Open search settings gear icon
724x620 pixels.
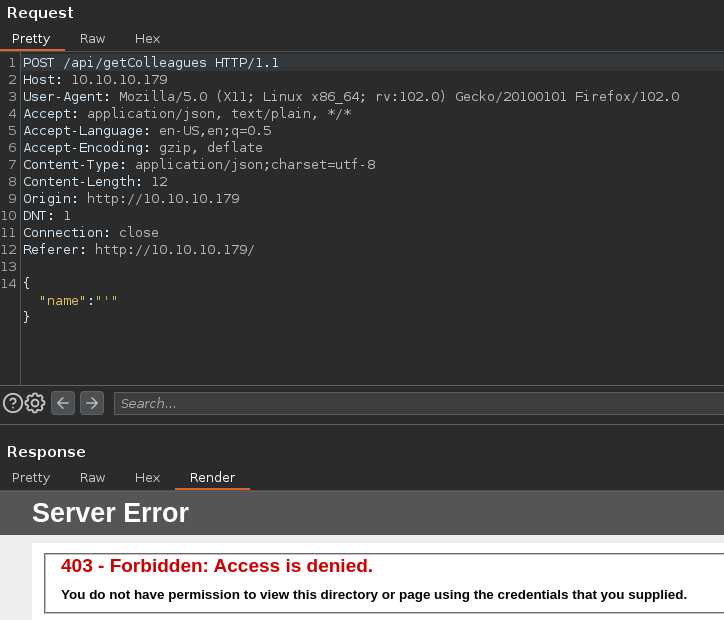coord(35,403)
